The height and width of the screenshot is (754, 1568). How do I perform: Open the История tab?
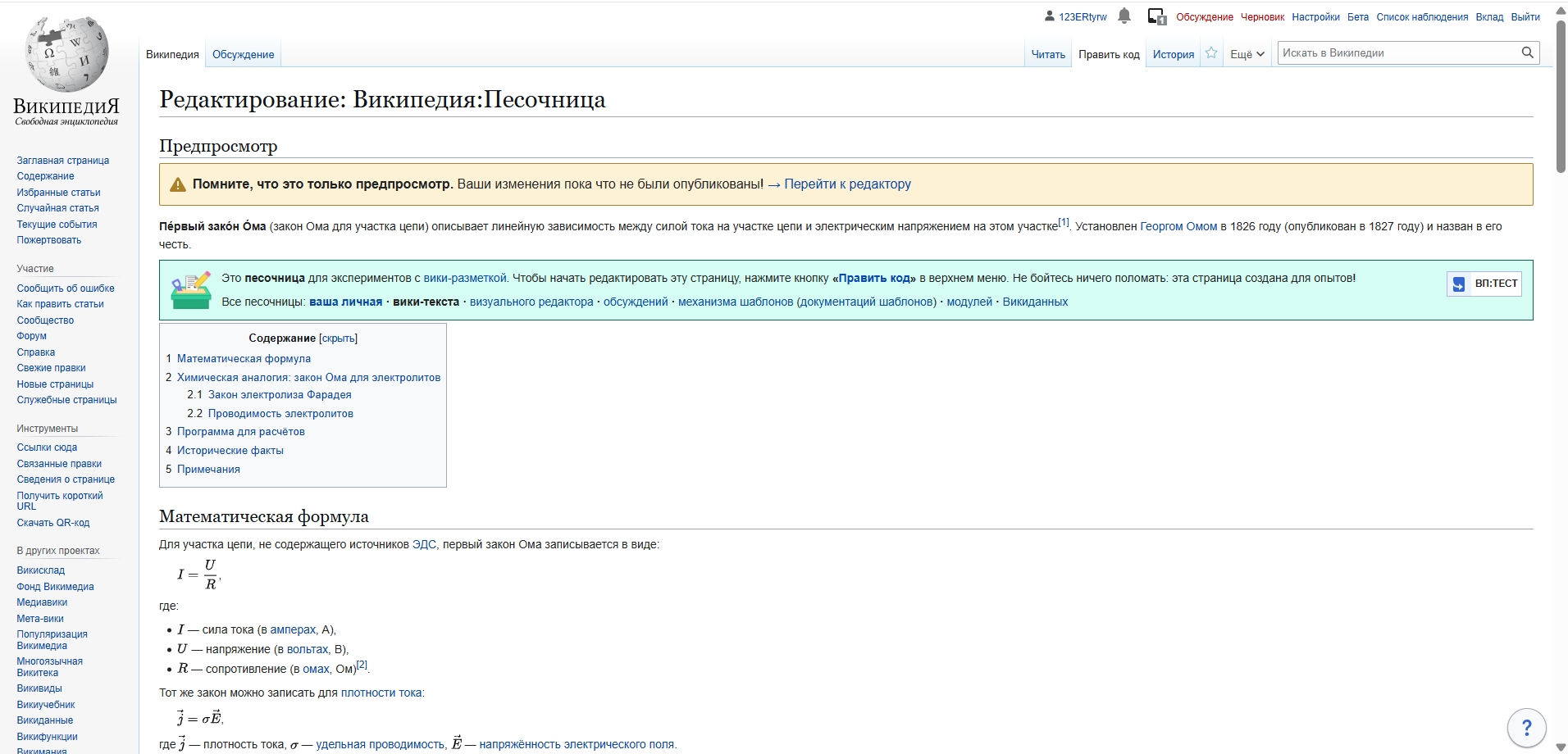click(x=1173, y=55)
